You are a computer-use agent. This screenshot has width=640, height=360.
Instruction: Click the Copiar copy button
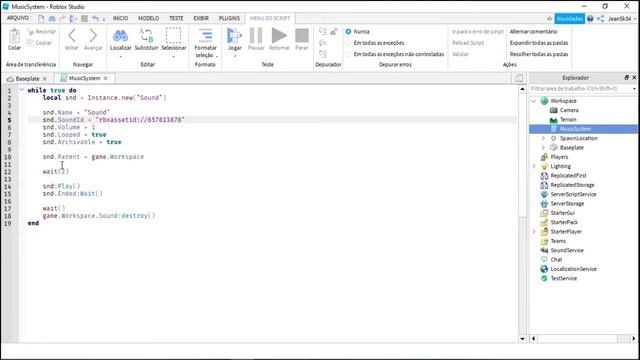tap(39, 43)
